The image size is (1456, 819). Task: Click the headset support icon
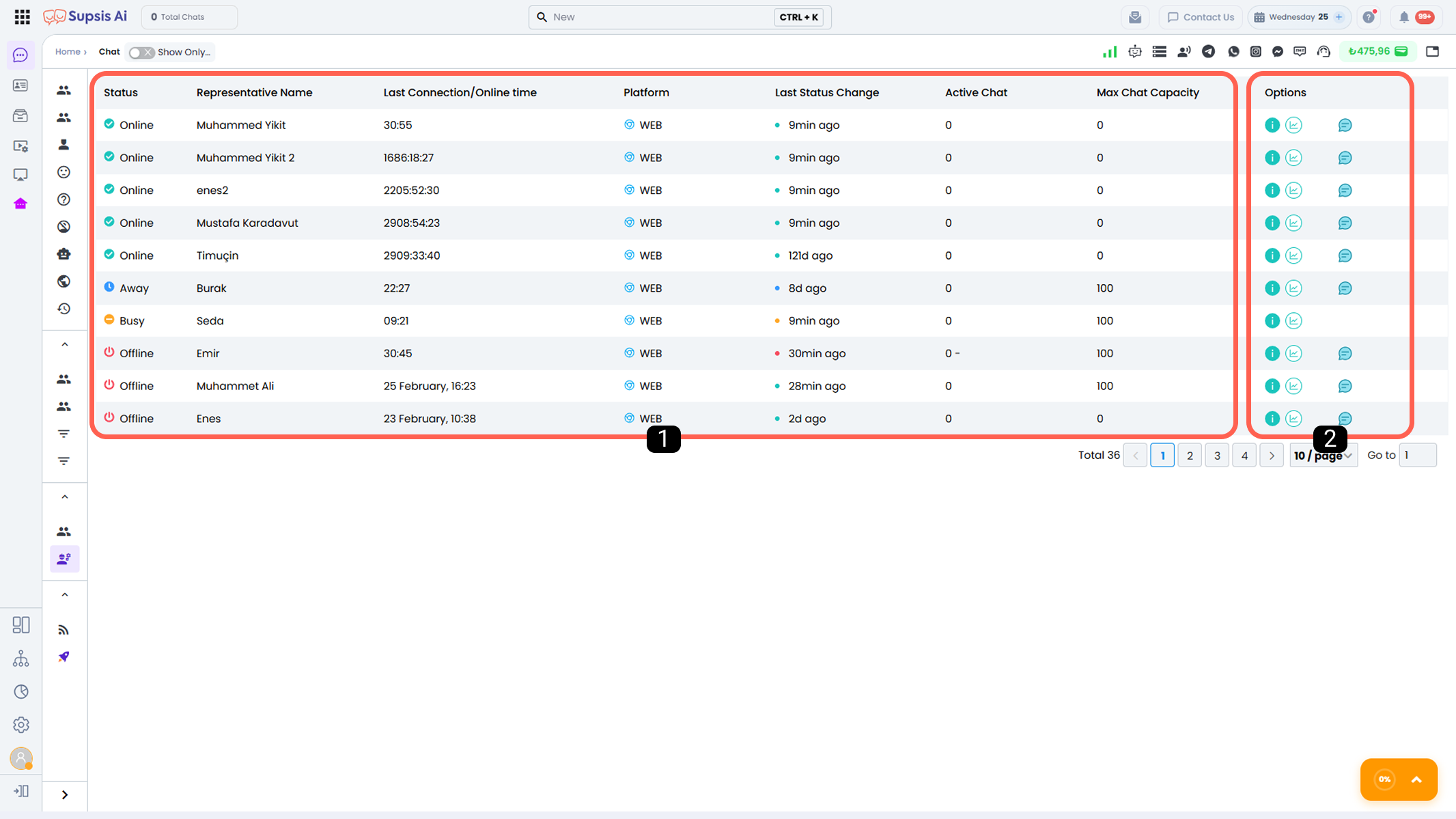pyautogui.click(x=1324, y=51)
